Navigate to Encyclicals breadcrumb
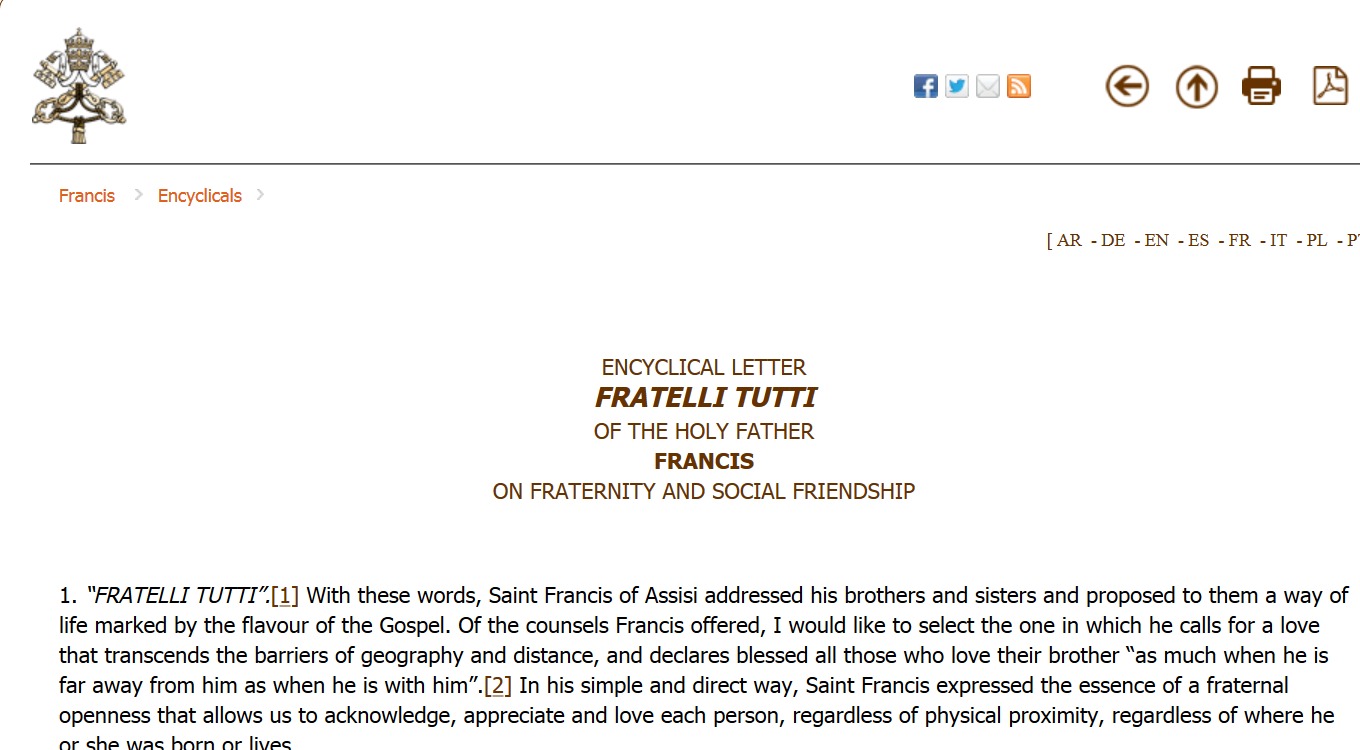 click(x=200, y=196)
